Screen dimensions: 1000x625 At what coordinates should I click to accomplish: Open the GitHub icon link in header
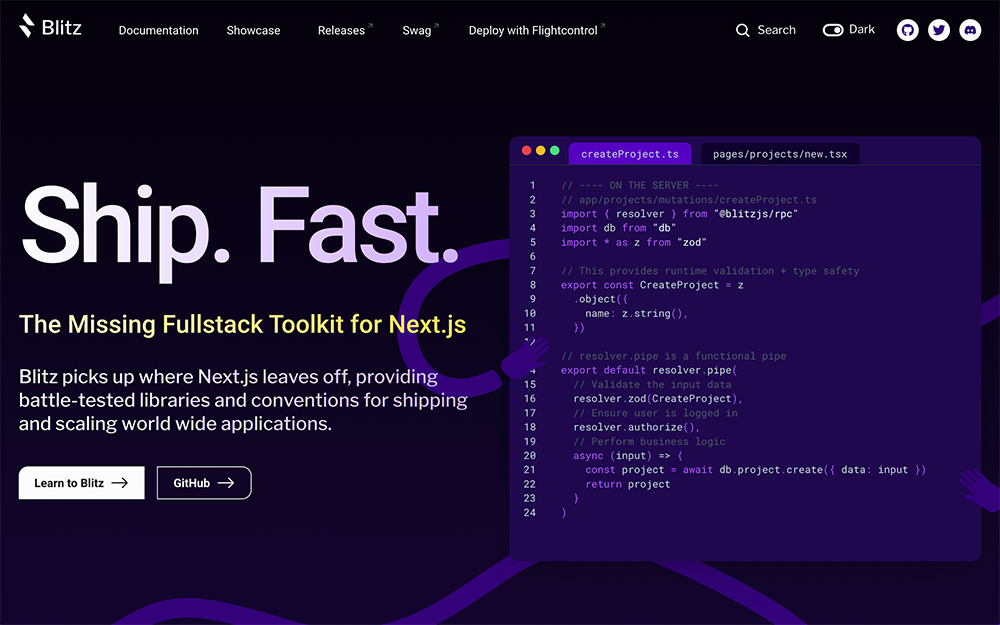coord(908,30)
